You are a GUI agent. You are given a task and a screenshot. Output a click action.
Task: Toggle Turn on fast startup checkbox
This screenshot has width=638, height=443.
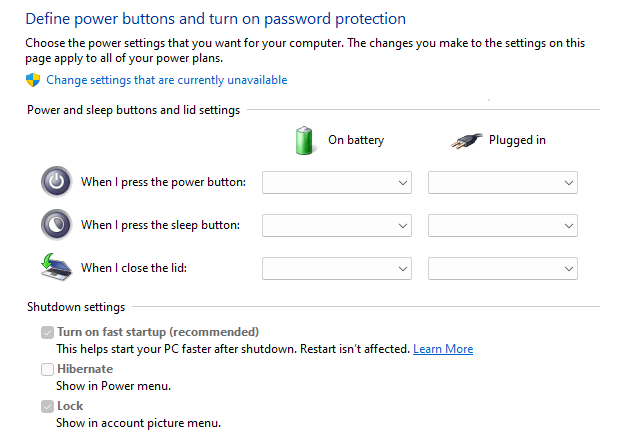[47, 332]
